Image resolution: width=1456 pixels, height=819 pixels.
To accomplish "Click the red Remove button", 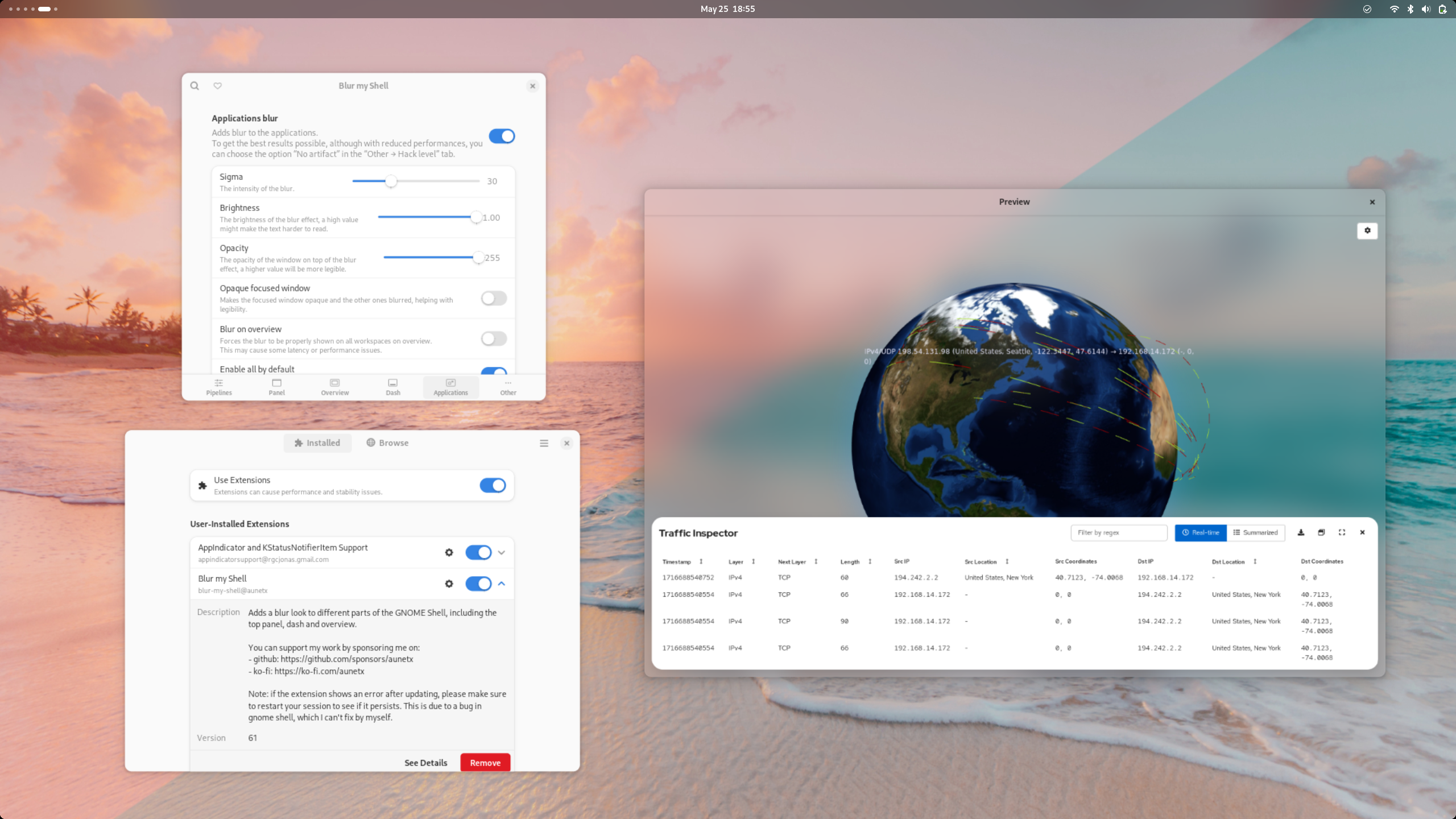I will coord(485,763).
